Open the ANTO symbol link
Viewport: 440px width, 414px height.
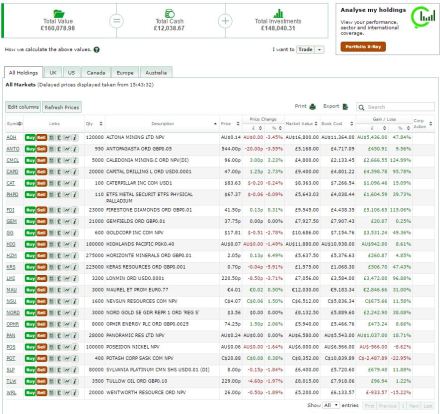(13, 149)
